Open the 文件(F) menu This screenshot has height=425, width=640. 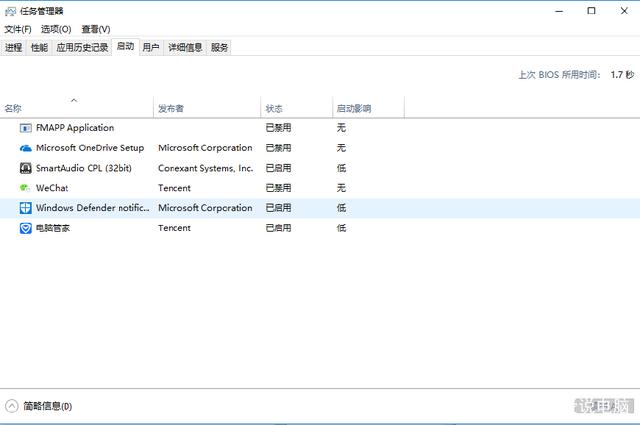pos(18,29)
